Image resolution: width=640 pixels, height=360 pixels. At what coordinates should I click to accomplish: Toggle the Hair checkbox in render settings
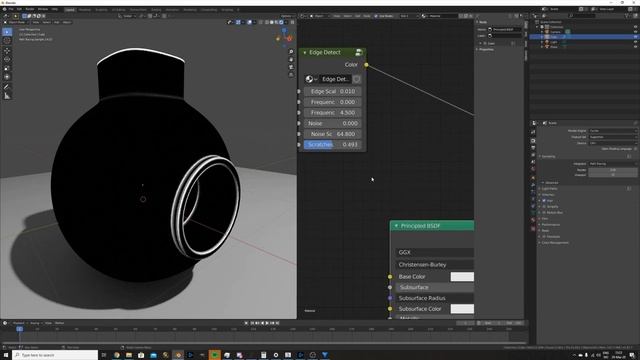tap(544, 200)
